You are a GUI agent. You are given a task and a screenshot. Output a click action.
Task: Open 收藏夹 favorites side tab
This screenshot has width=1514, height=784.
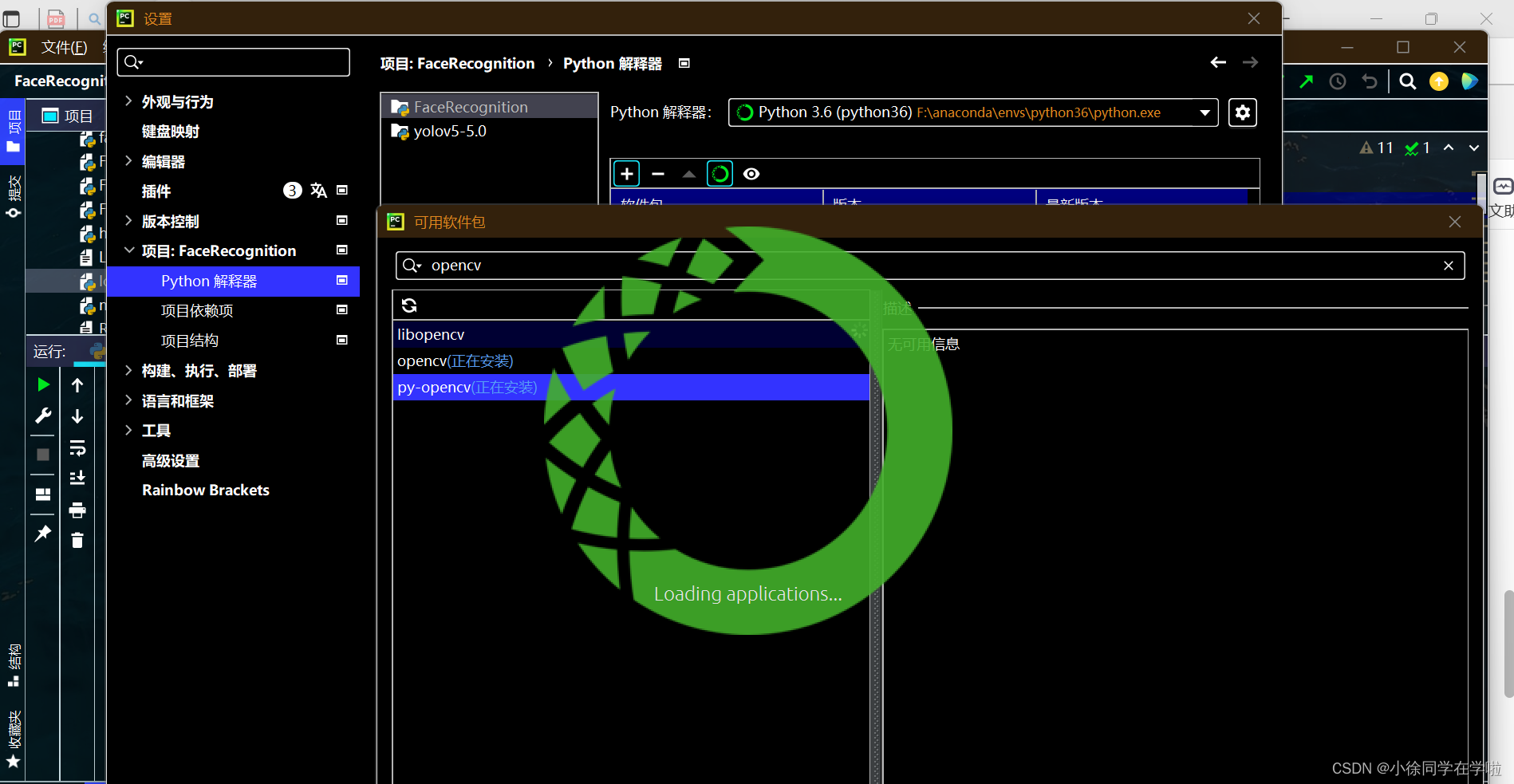pyautogui.click(x=14, y=739)
